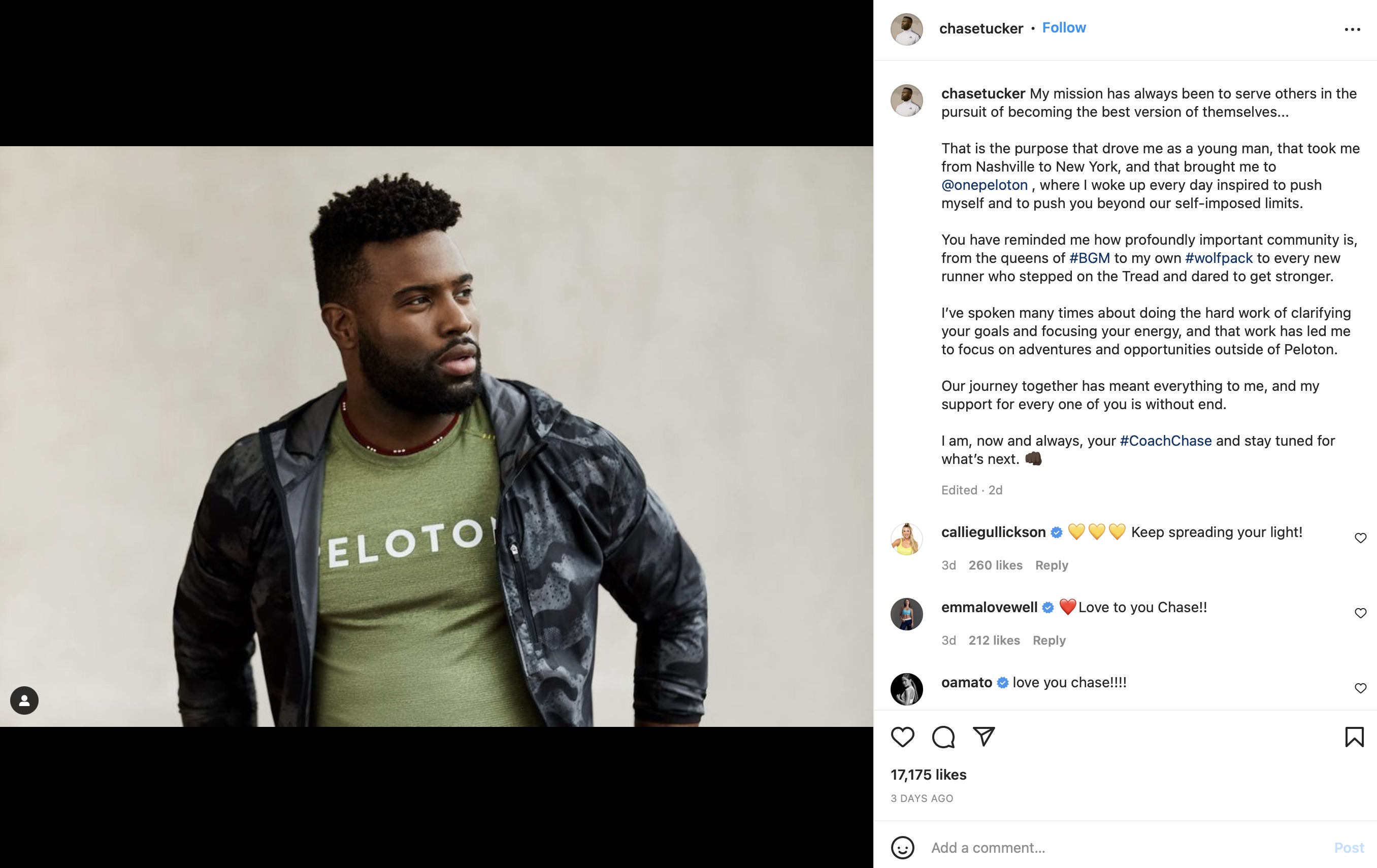
Task: Like emmalovewell's comment
Action: pyautogui.click(x=1360, y=613)
